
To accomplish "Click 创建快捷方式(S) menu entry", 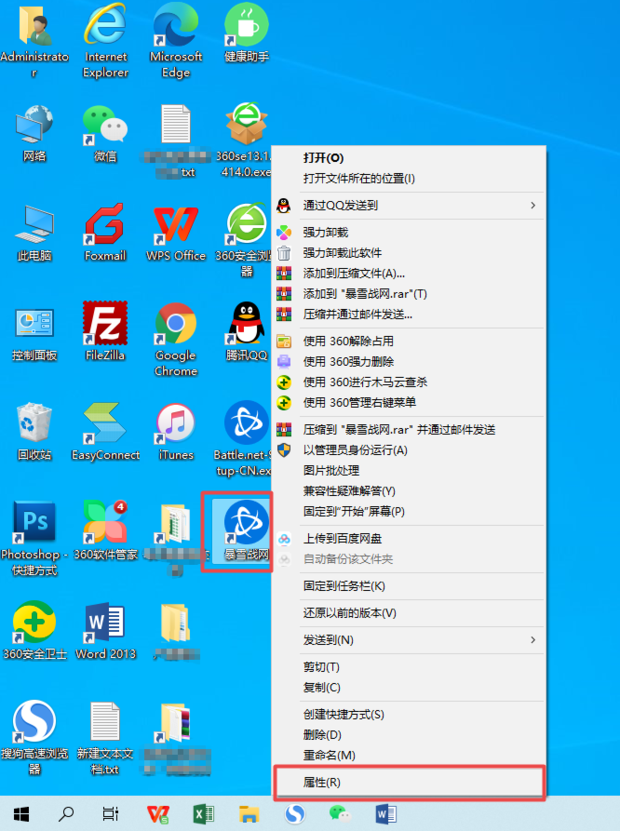I will point(408,714).
